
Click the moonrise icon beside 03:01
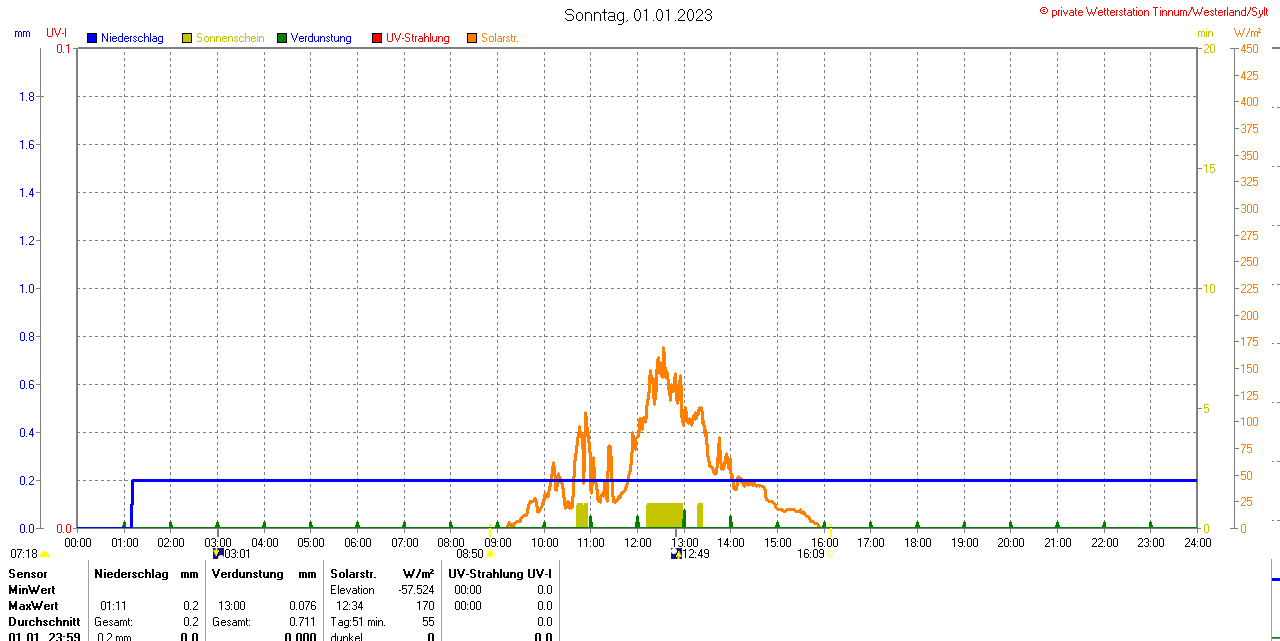(x=218, y=553)
